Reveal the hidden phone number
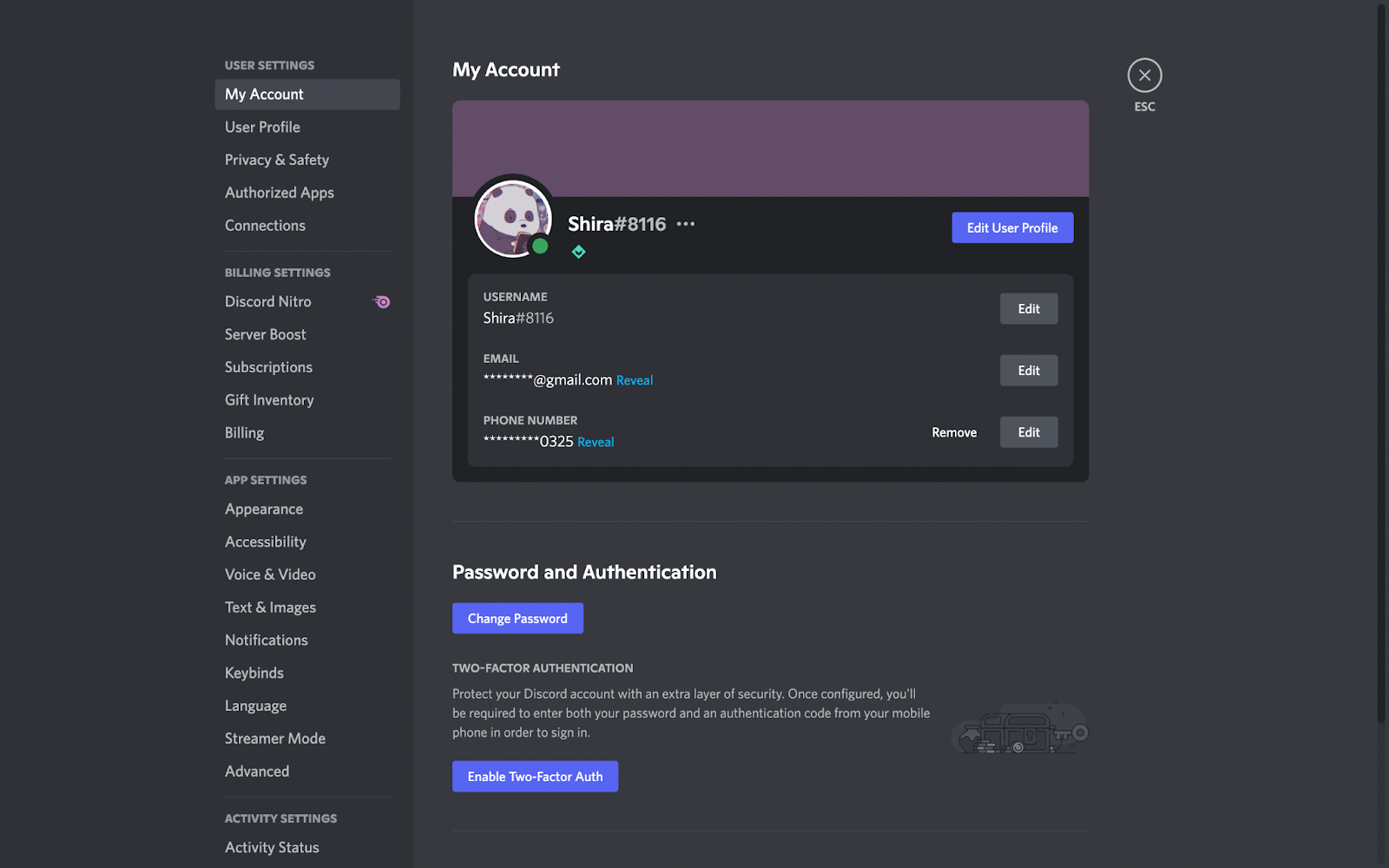Screen dimensions: 1389x868 [596, 442]
